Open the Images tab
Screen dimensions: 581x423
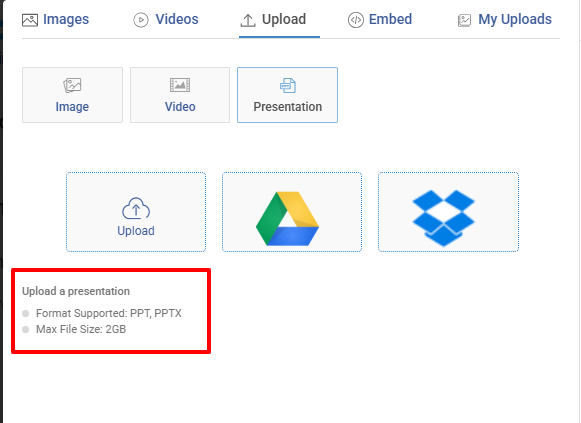click(x=56, y=19)
